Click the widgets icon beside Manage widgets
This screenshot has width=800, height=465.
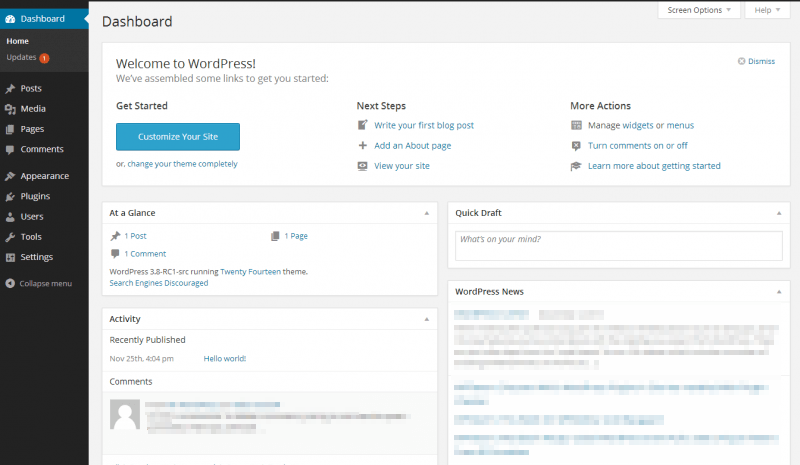(x=576, y=125)
